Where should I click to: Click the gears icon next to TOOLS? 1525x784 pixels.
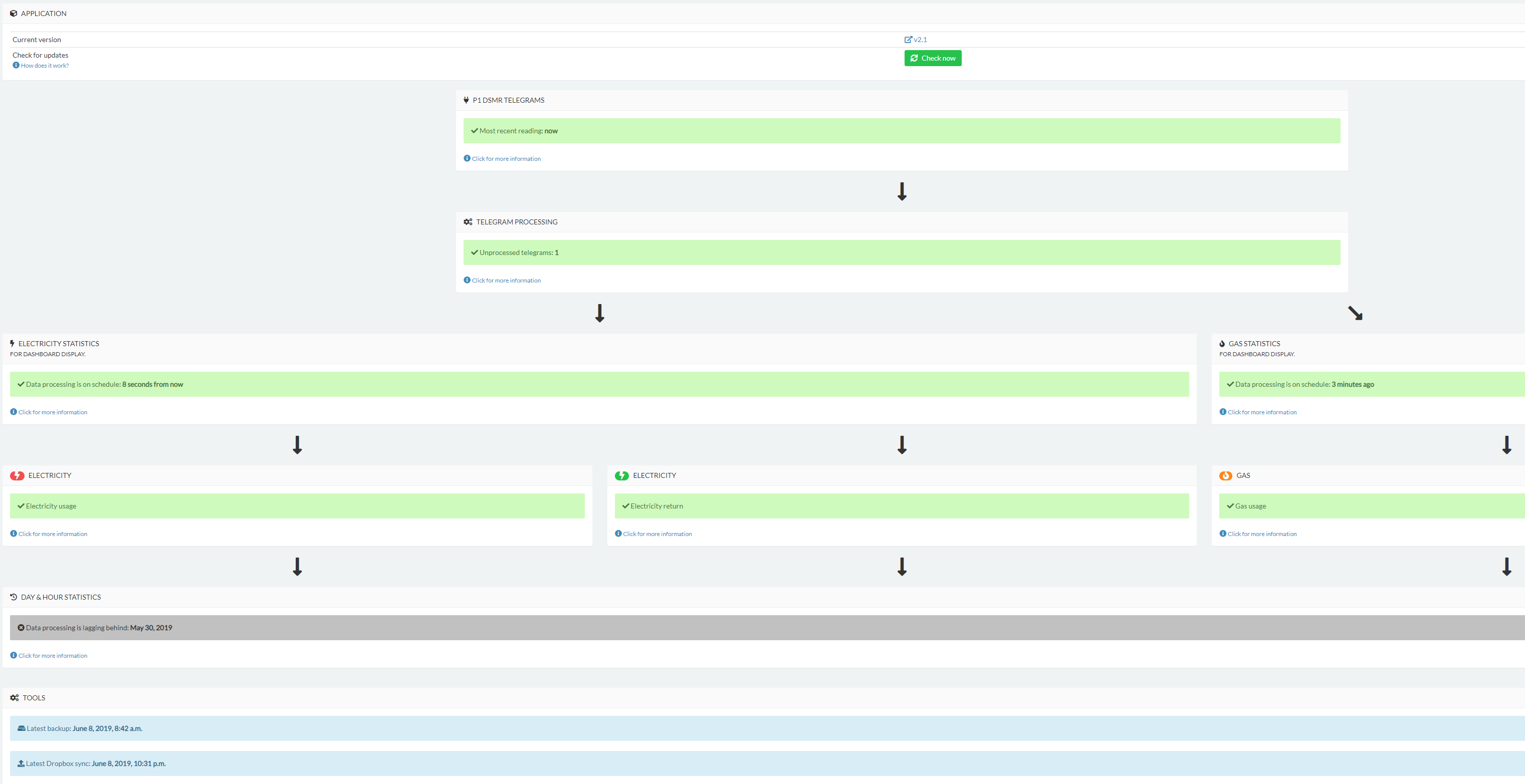(14, 698)
